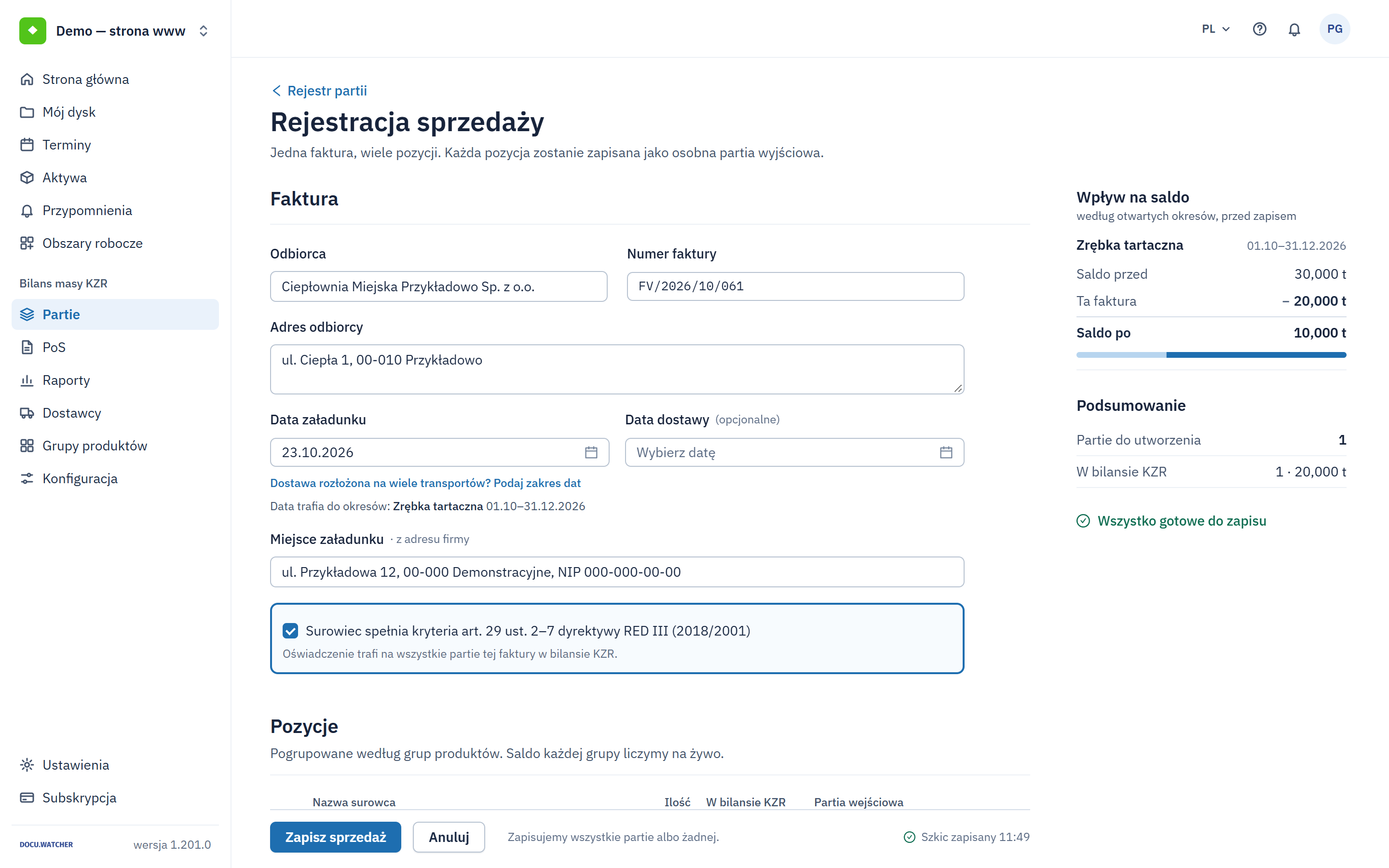Click the Konfiguracja sliders icon

[x=27, y=479]
